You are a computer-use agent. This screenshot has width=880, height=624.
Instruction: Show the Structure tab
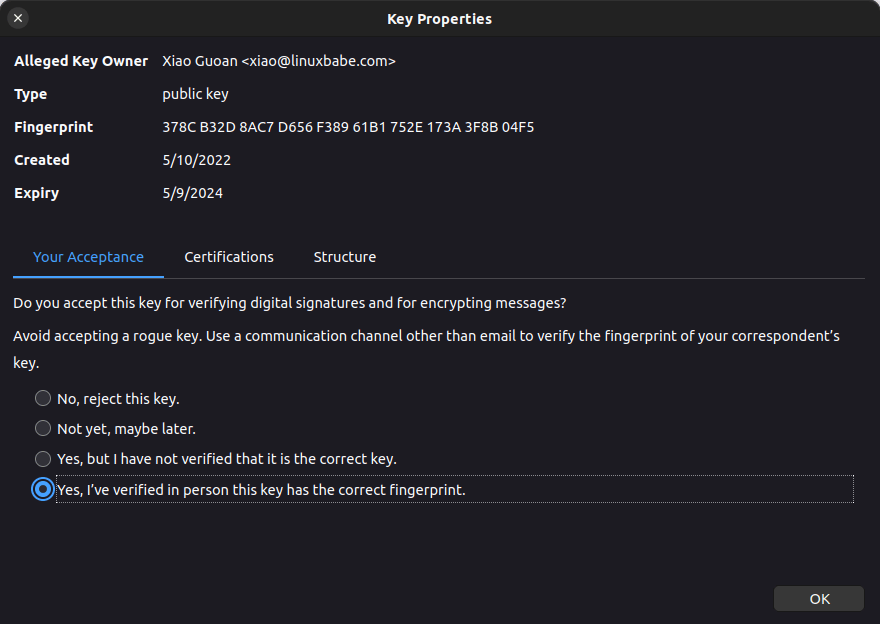345,257
